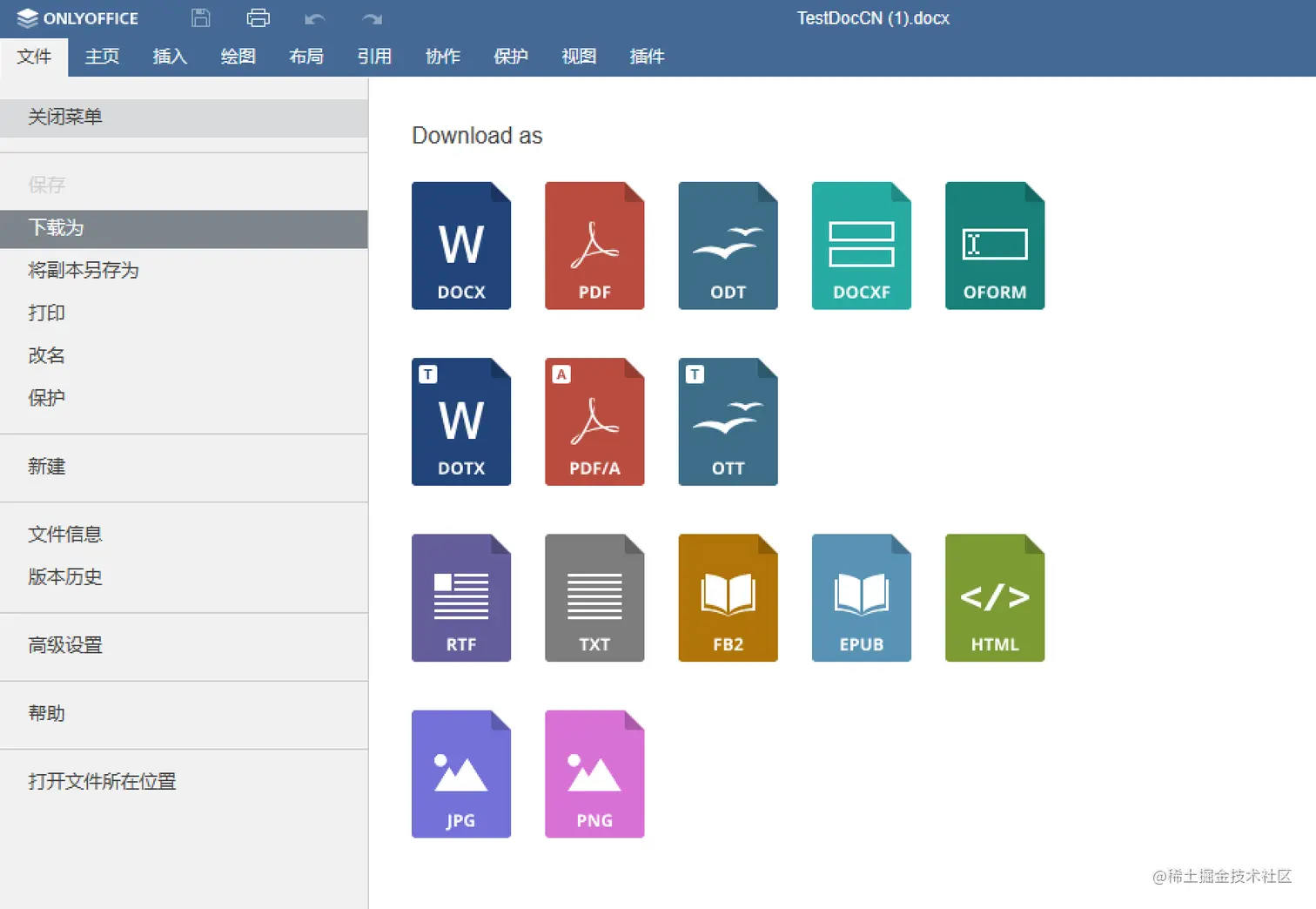Download as DOTX template

pyautogui.click(x=461, y=421)
